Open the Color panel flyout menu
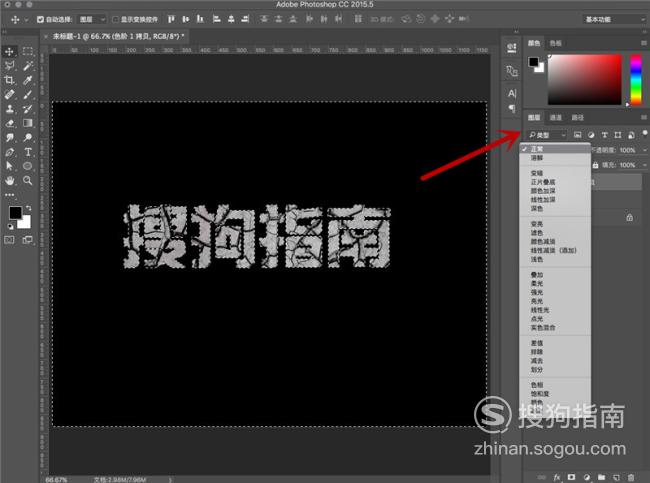 pos(644,43)
